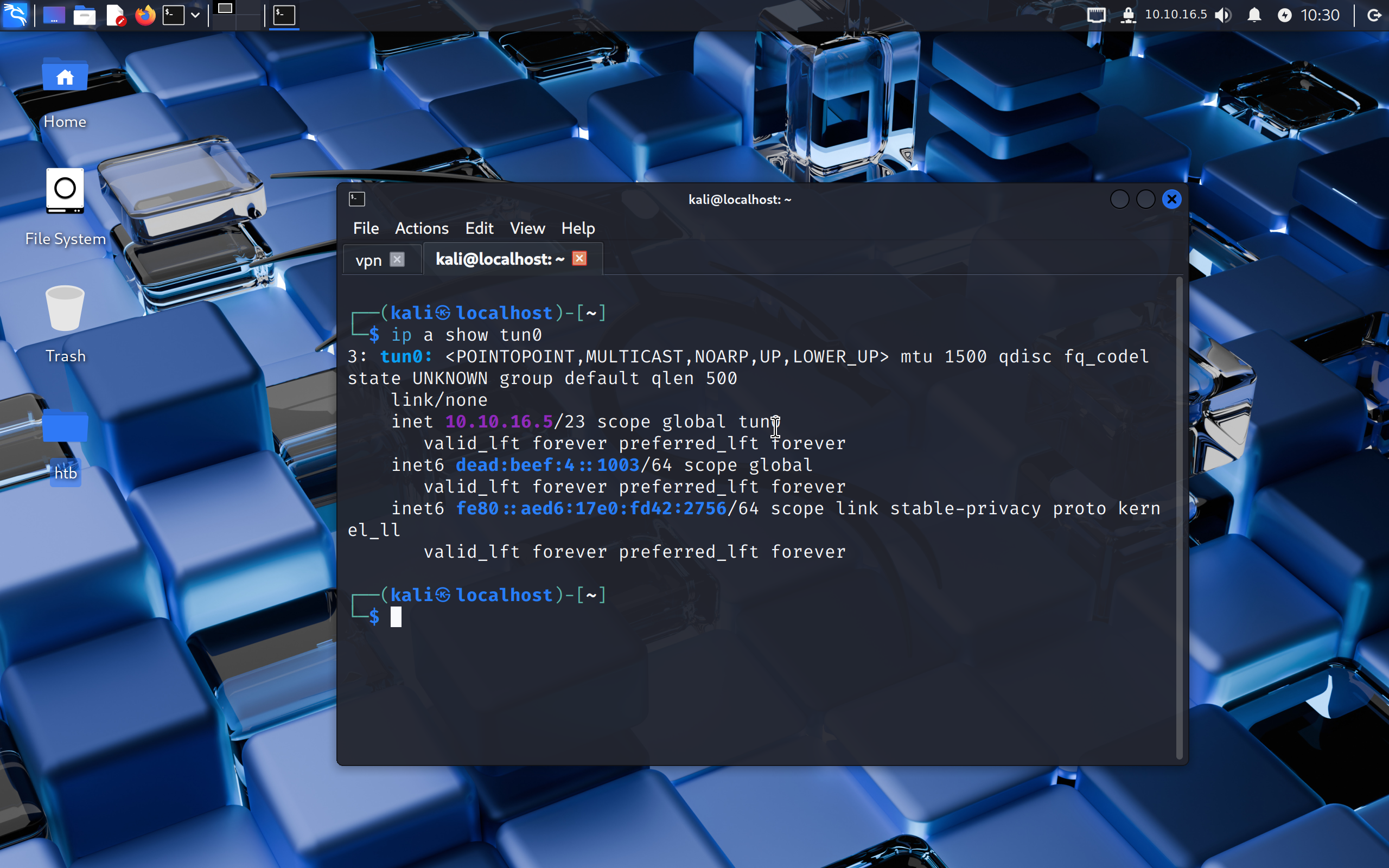Viewport: 1389px width, 868px height.
Task: Switch to workspace one in pager
Action: [x=225, y=15]
